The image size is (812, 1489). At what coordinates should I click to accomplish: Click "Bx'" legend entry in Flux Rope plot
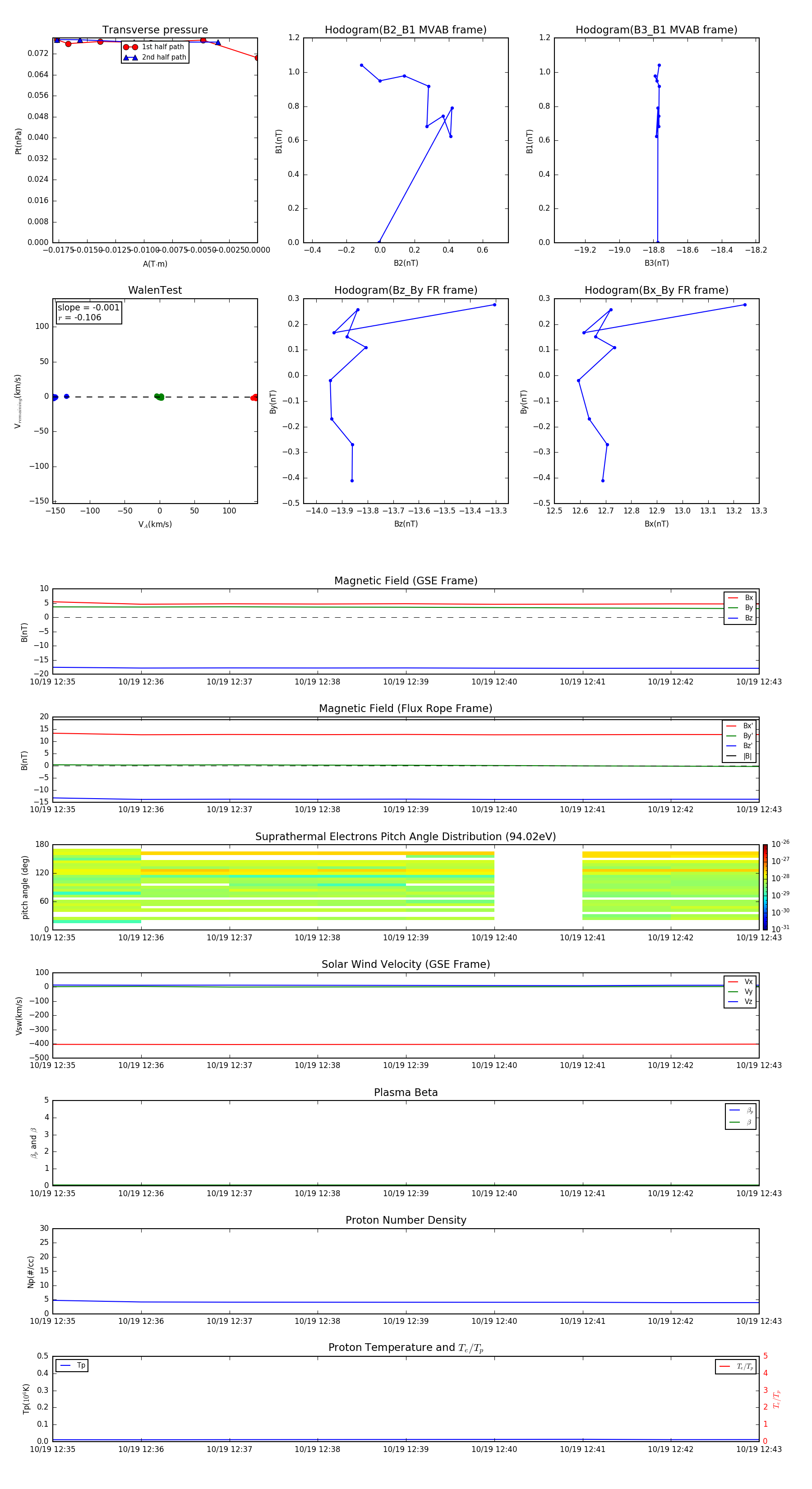click(x=739, y=726)
